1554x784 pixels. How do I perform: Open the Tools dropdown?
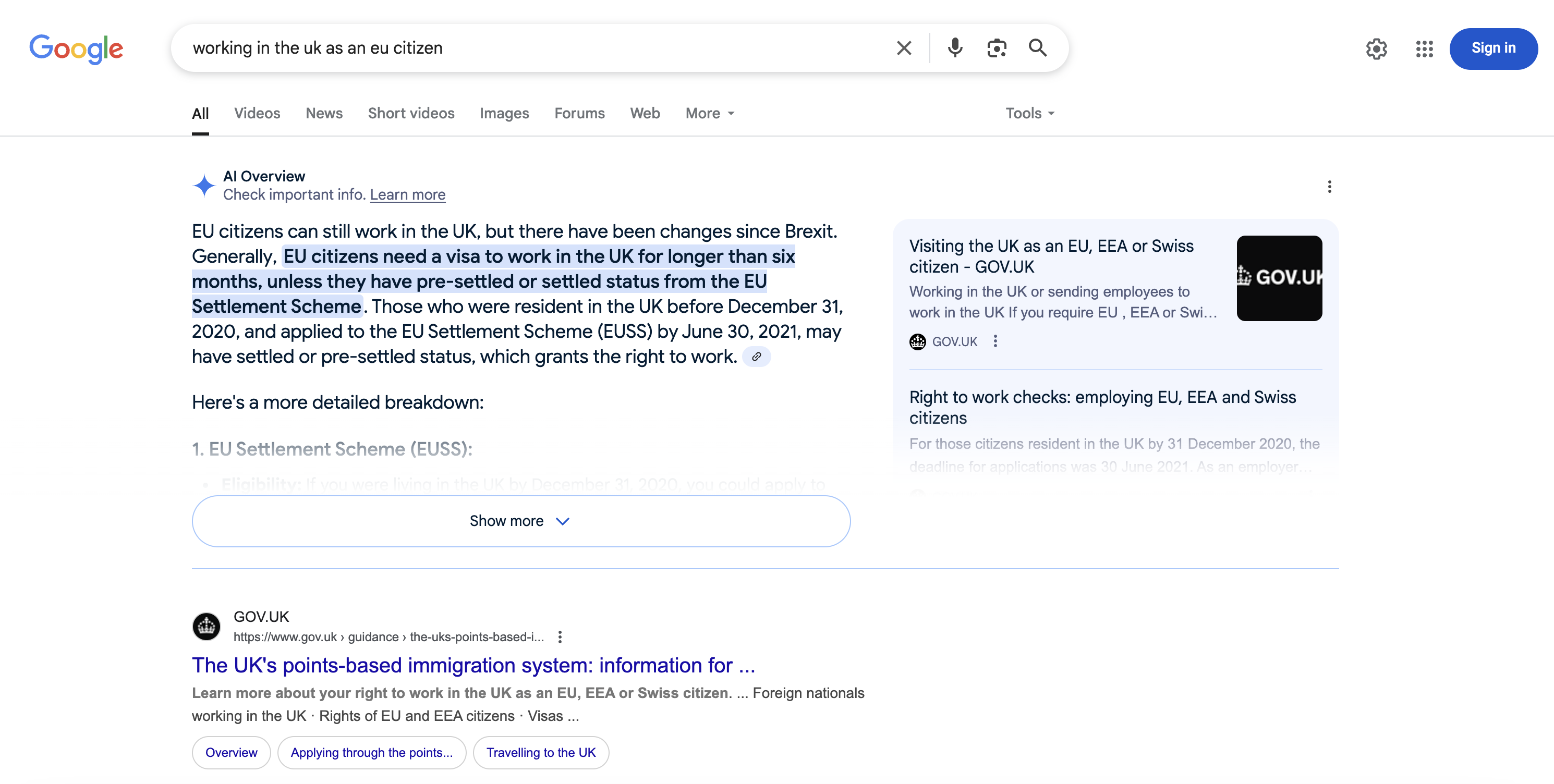[x=1030, y=114]
